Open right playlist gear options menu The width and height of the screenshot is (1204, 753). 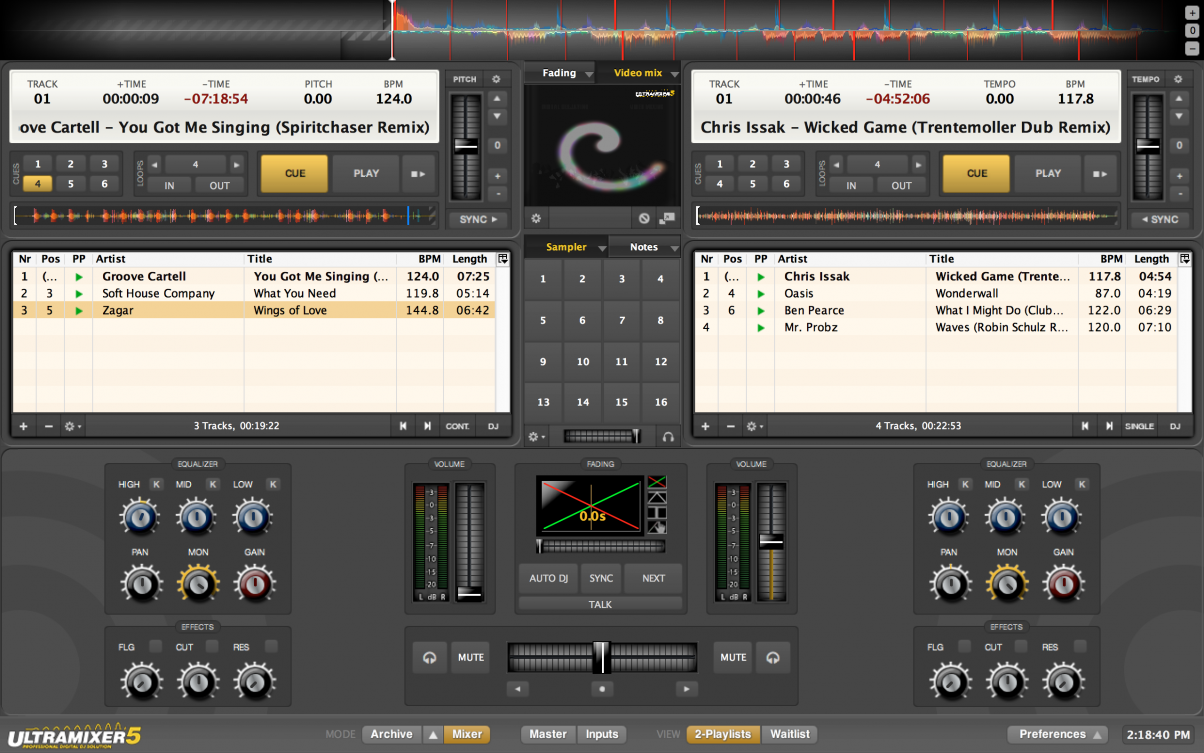(x=755, y=426)
